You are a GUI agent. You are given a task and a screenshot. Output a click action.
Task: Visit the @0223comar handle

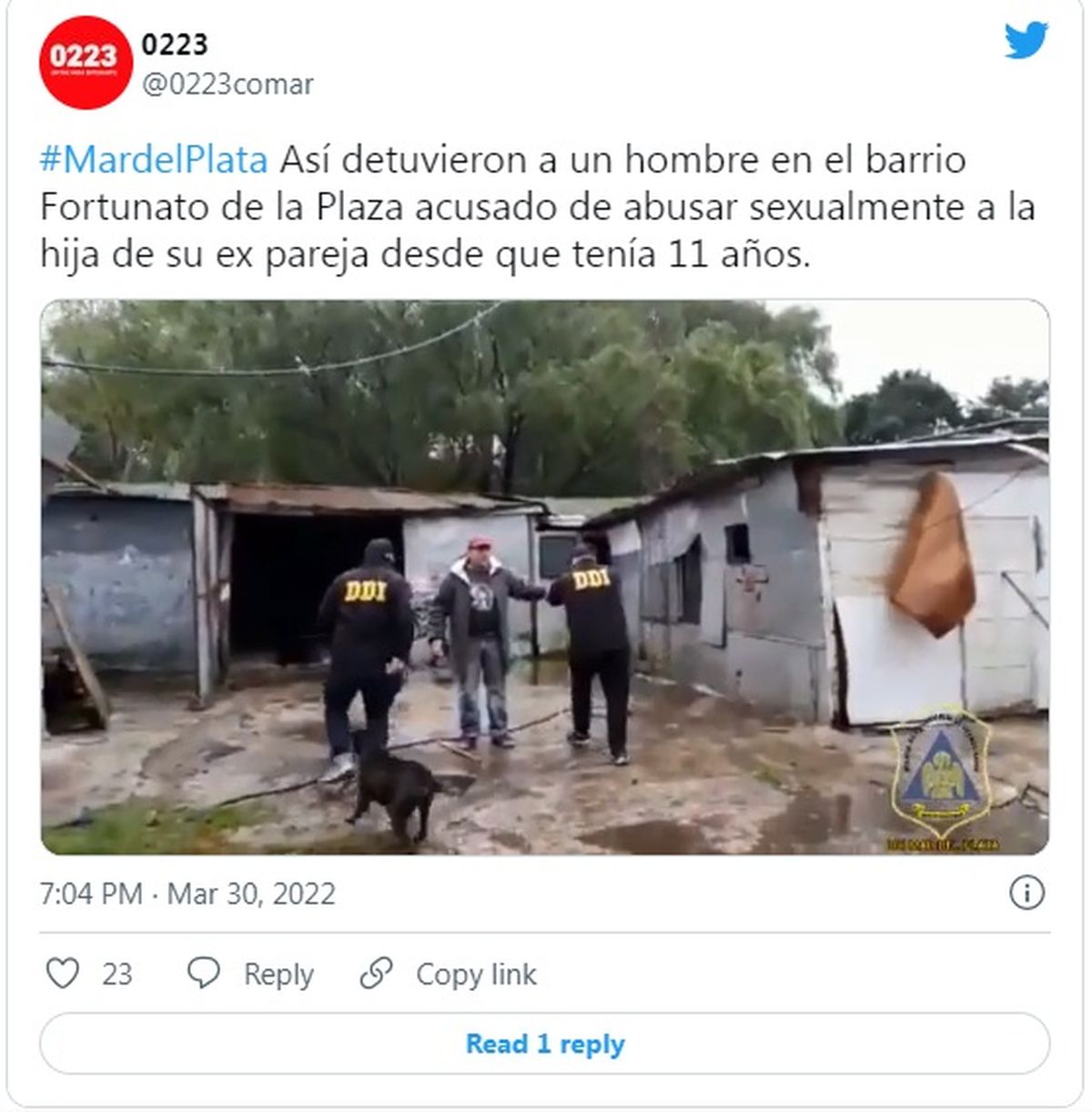click(x=227, y=84)
